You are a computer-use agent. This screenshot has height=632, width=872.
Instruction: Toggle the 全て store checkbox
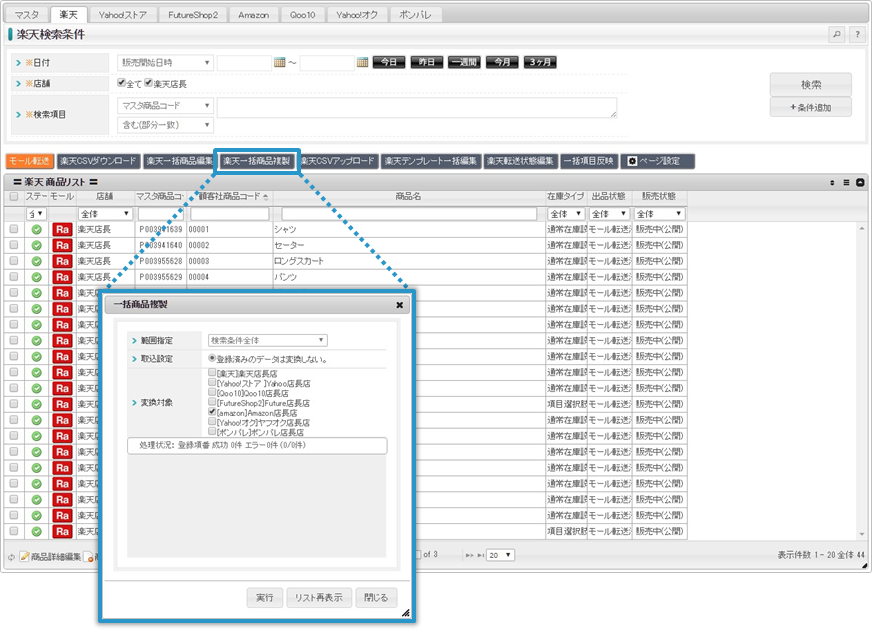[121, 83]
